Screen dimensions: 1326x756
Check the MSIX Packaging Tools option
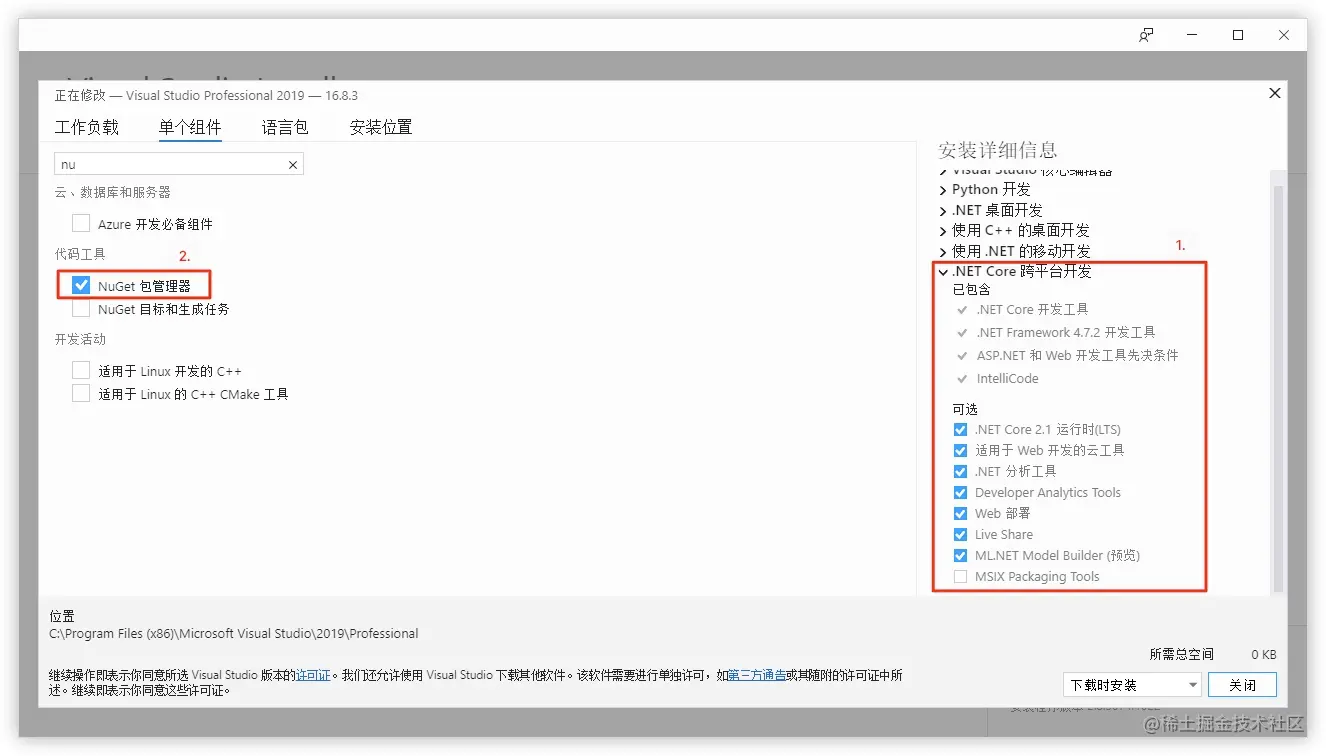click(961, 577)
